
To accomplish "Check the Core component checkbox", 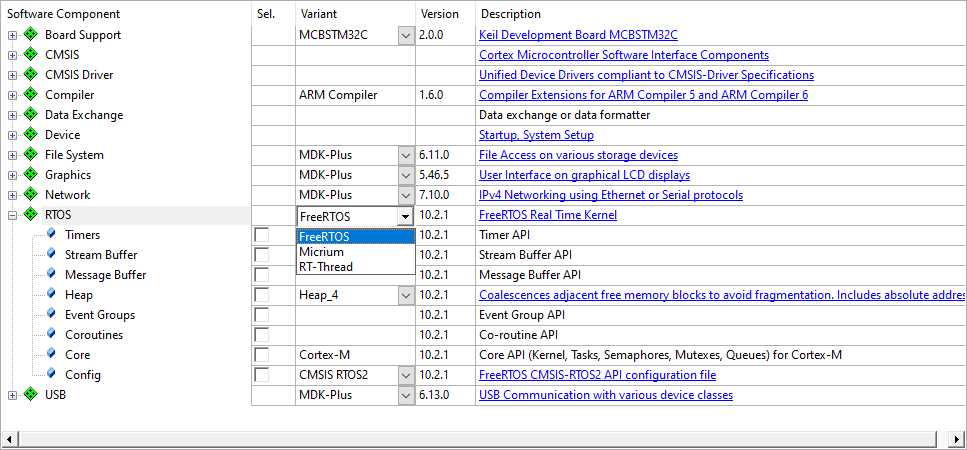I will (262, 355).
